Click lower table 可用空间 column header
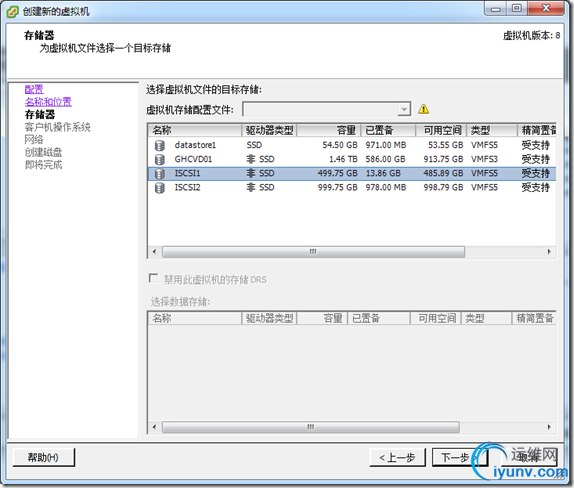574x488 pixels. point(435,318)
